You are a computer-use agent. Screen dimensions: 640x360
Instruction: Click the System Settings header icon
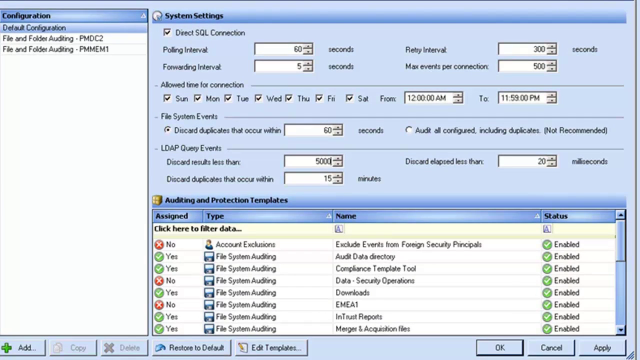tap(158, 16)
